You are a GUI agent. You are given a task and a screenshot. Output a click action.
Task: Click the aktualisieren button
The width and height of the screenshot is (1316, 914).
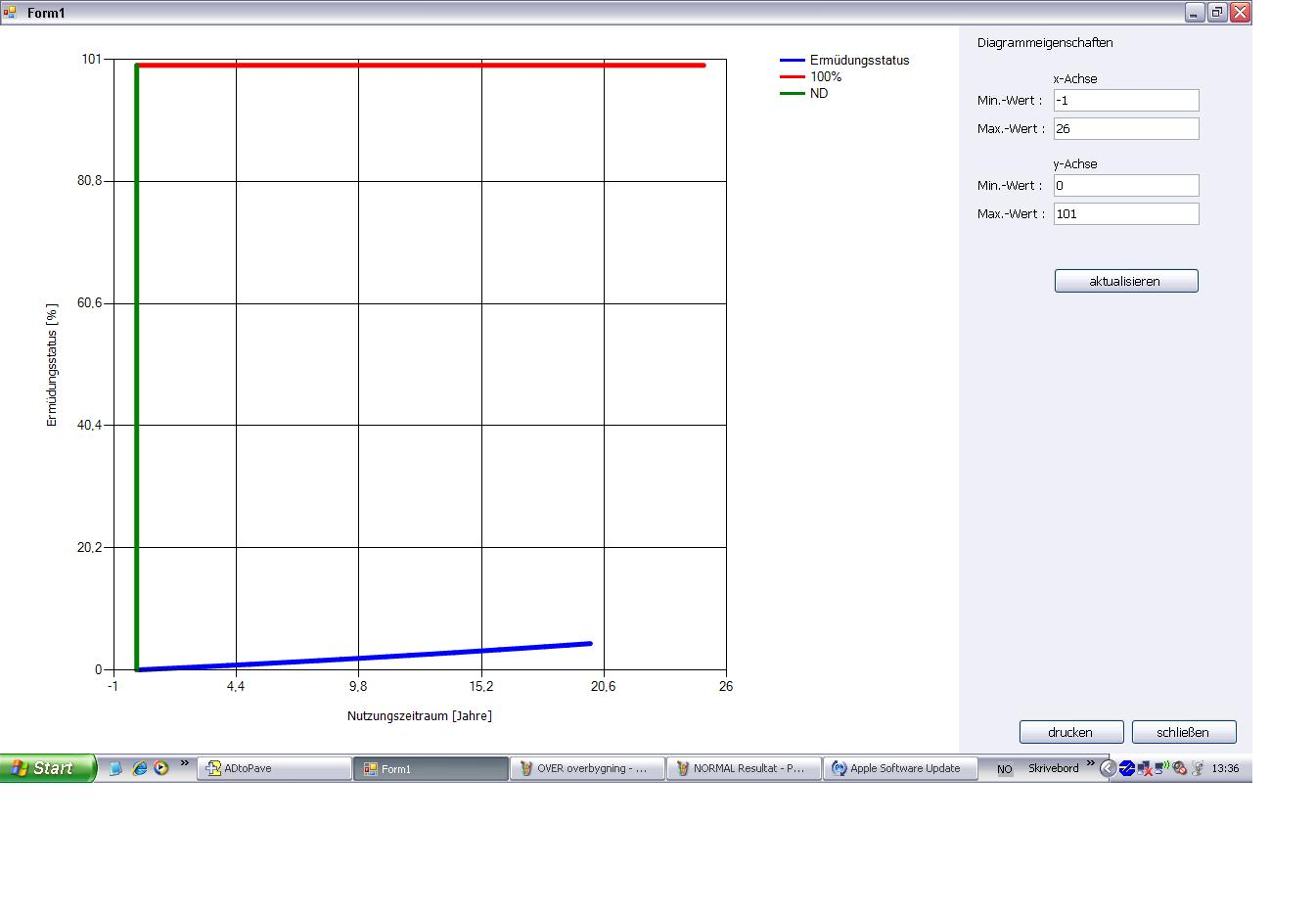pos(1126,281)
